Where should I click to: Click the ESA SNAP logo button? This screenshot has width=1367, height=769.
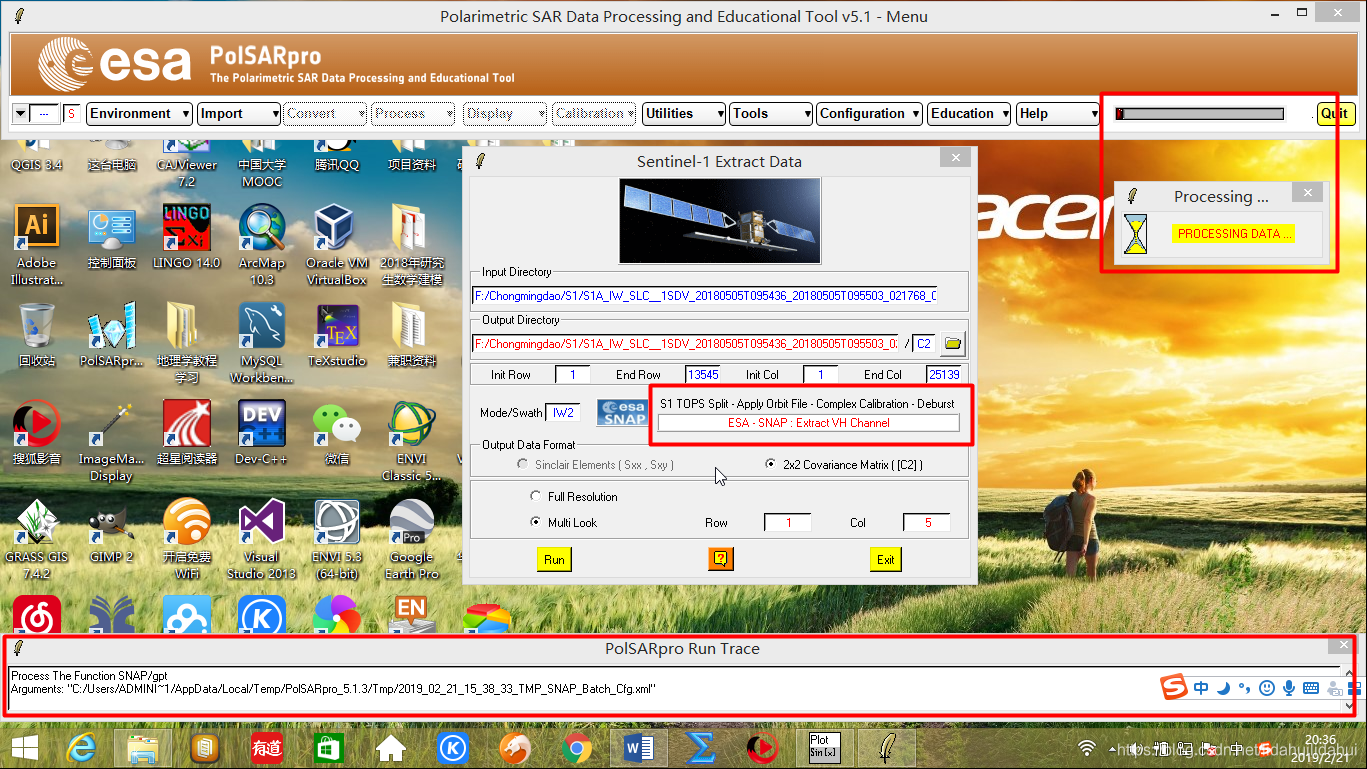pyautogui.click(x=622, y=413)
